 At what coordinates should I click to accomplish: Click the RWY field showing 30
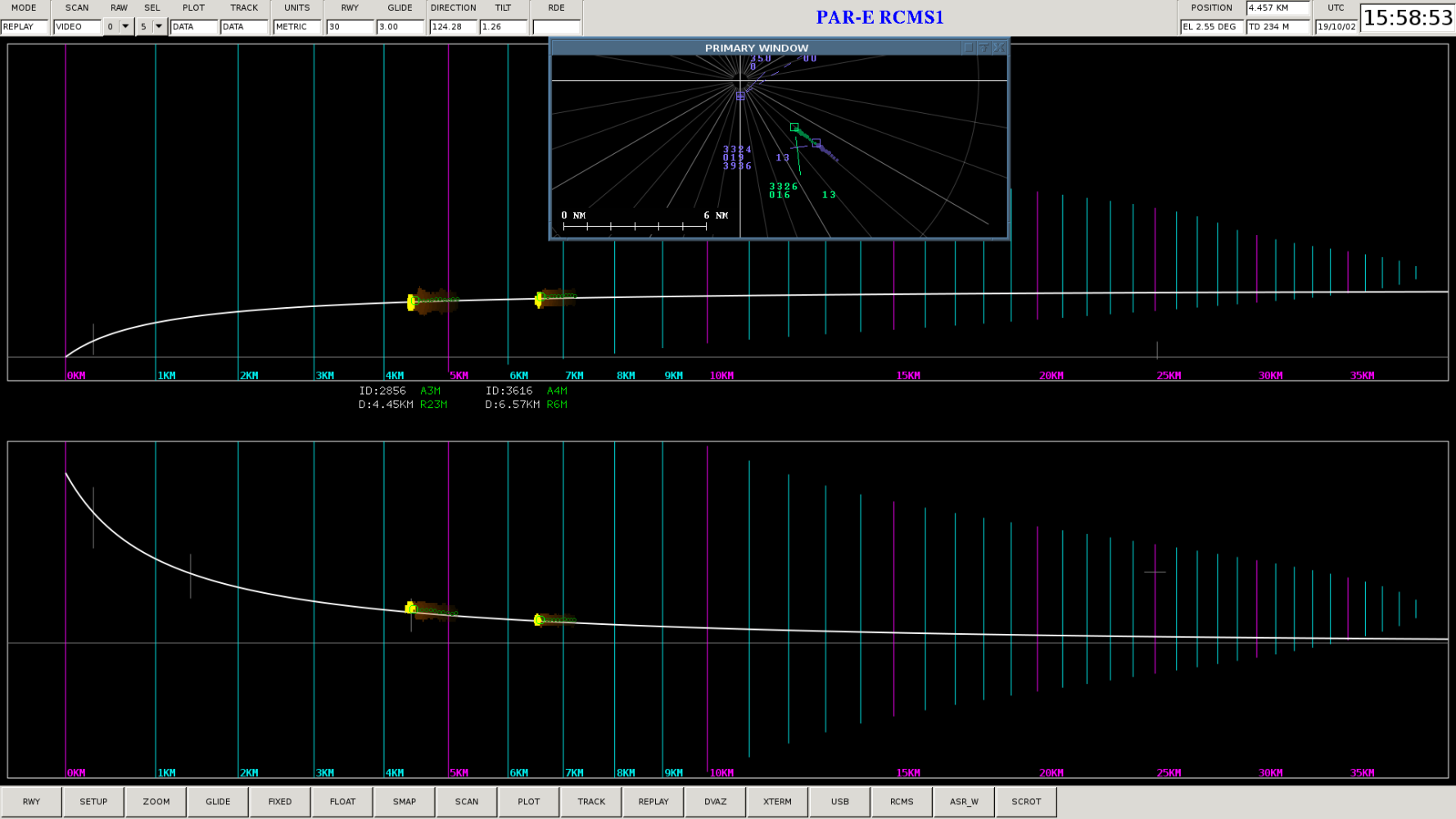350,26
